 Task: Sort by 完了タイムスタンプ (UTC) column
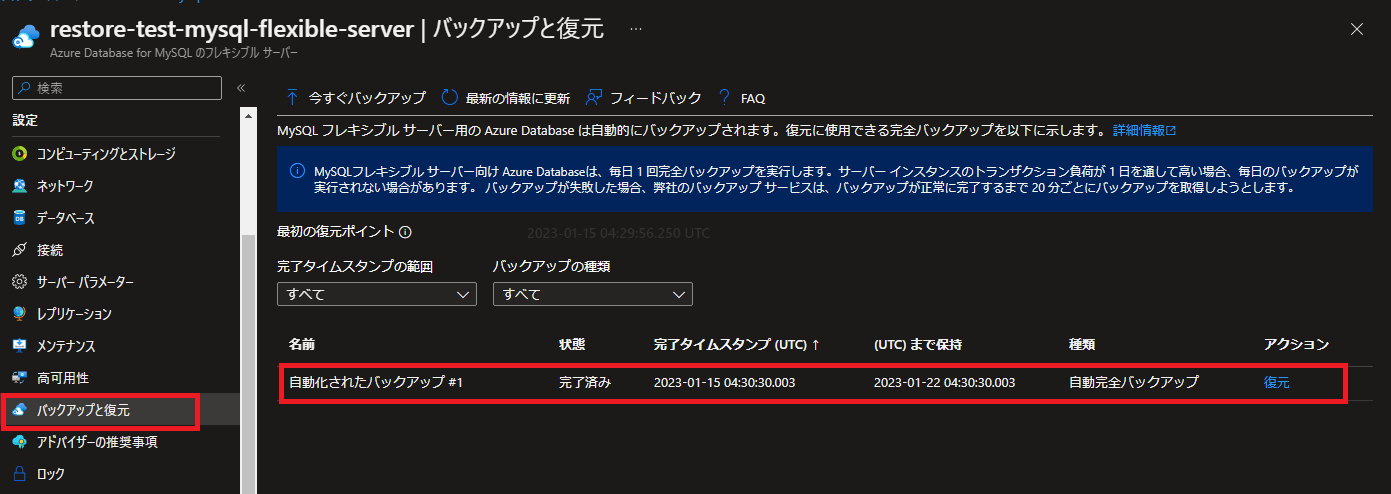click(x=737, y=344)
